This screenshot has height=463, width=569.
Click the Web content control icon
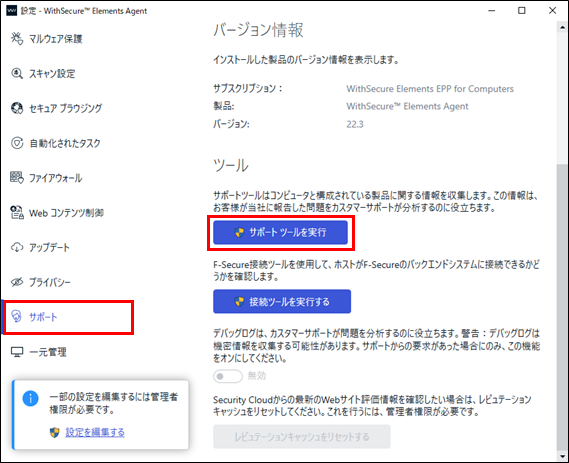click(17, 212)
